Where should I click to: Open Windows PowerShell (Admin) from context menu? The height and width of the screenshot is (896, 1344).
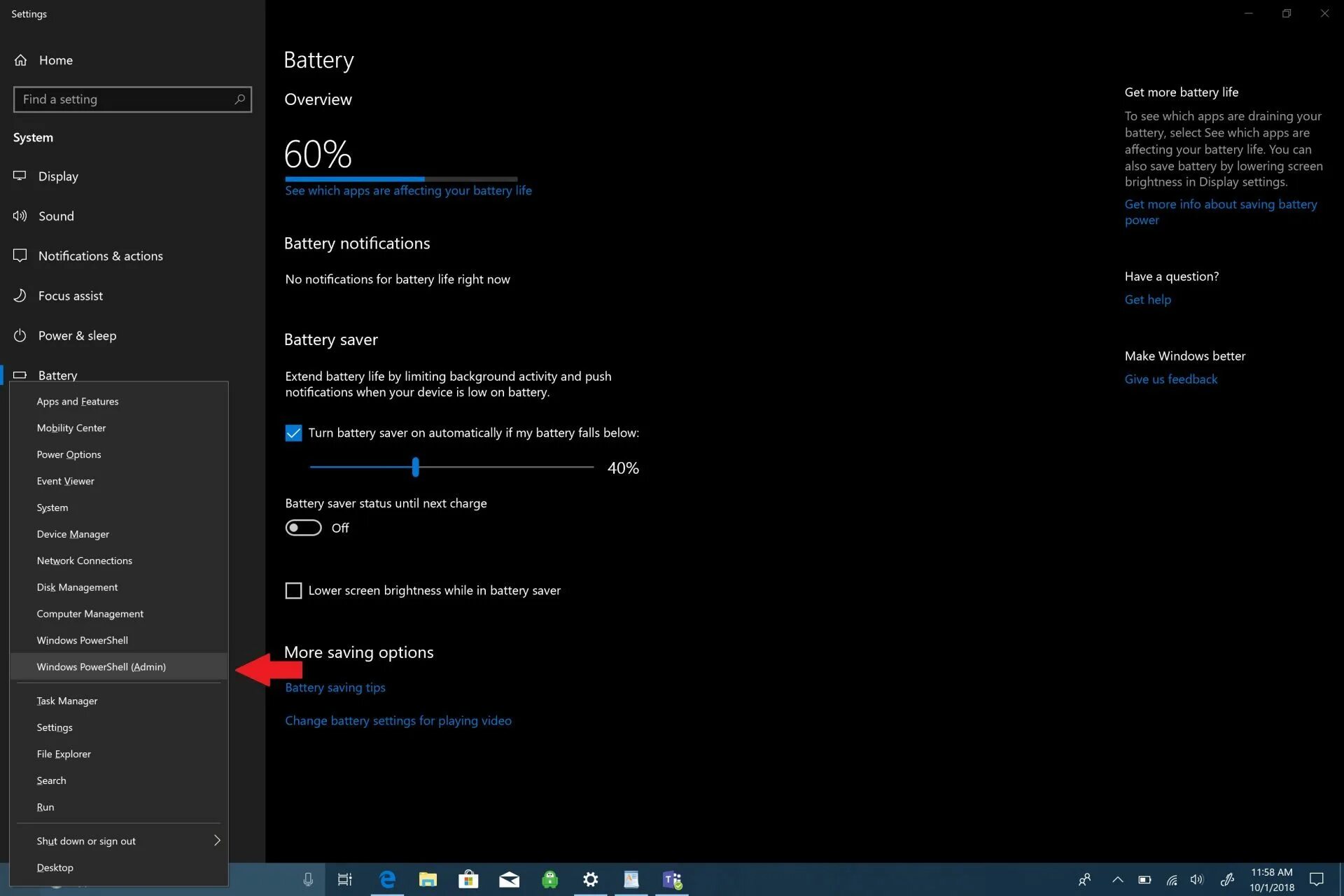(101, 666)
